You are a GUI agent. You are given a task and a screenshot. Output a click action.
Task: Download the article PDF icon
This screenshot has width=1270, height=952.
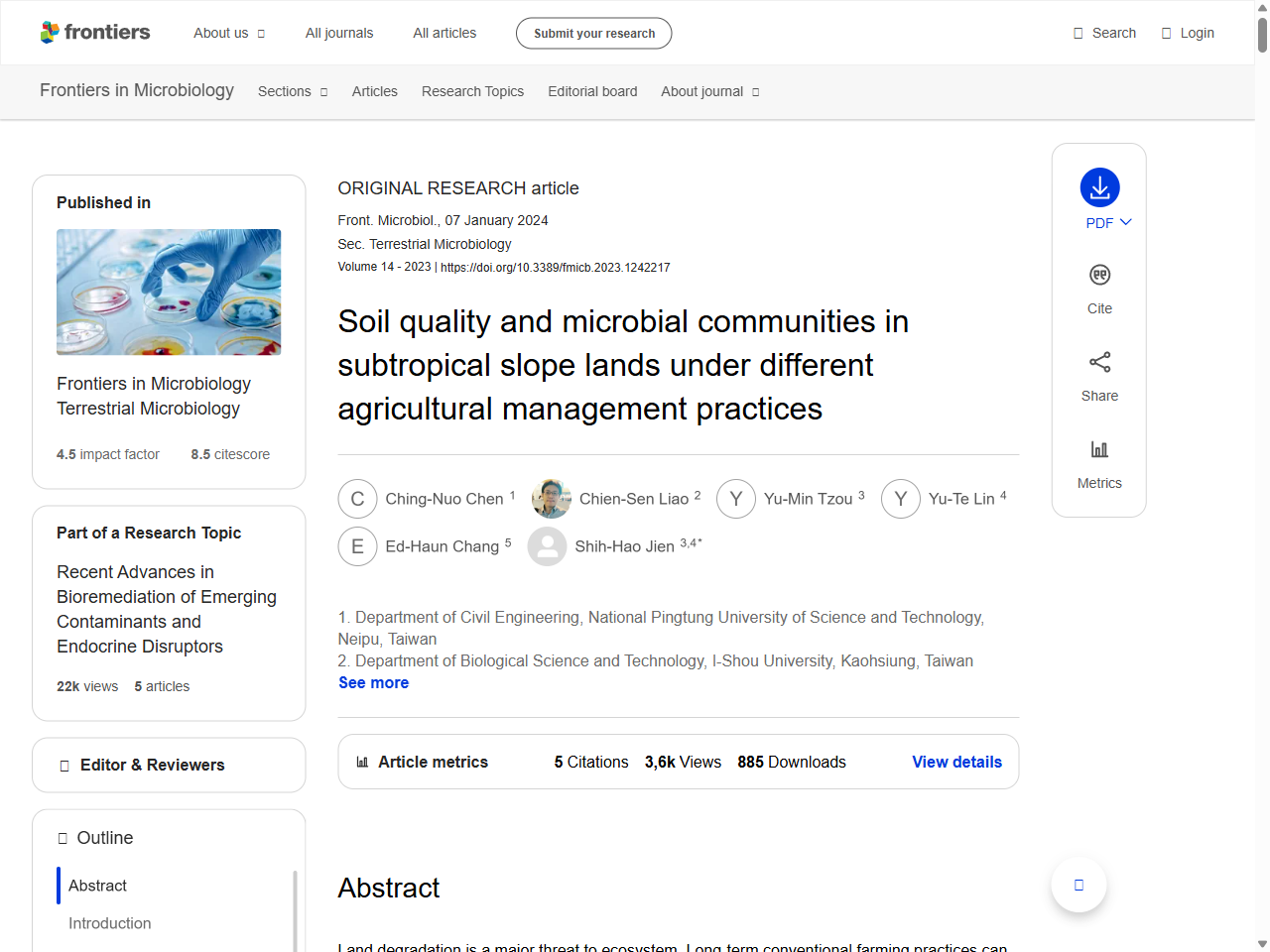point(1099,187)
